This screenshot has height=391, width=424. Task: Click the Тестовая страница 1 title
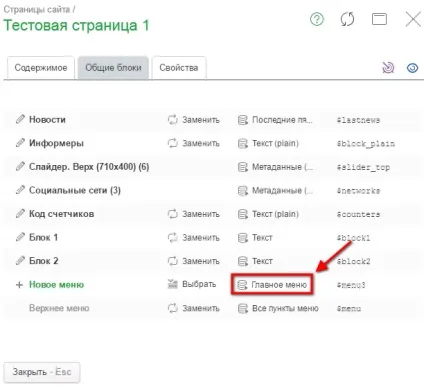[x=76, y=25]
